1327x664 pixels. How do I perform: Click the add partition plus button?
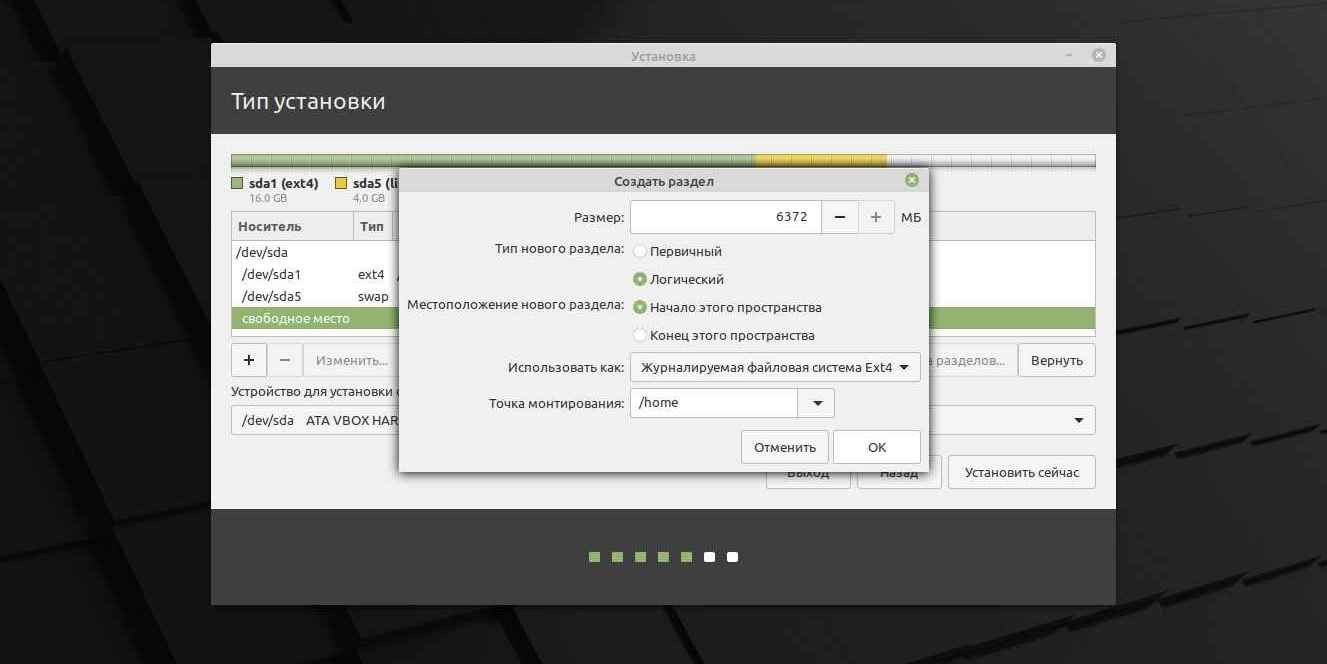pos(249,360)
